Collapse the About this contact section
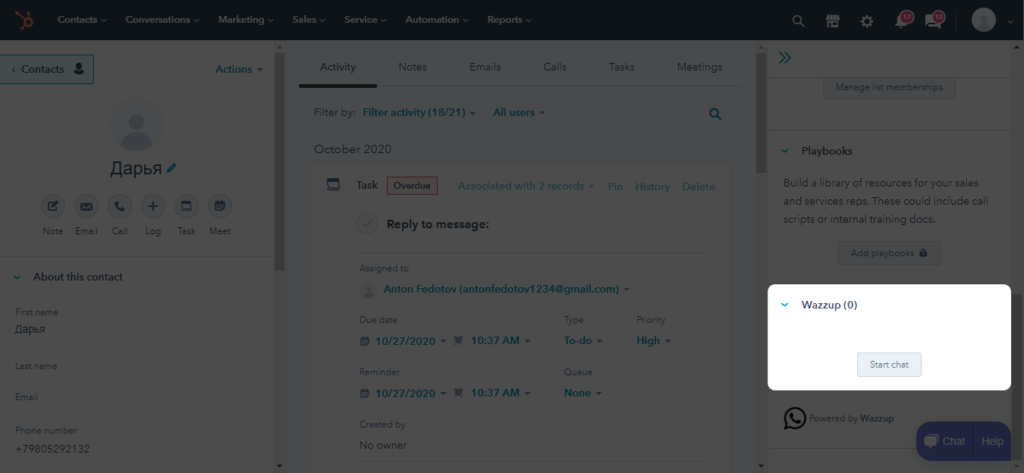Image resolution: width=1024 pixels, height=473 pixels. pyautogui.click(x=17, y=277)
